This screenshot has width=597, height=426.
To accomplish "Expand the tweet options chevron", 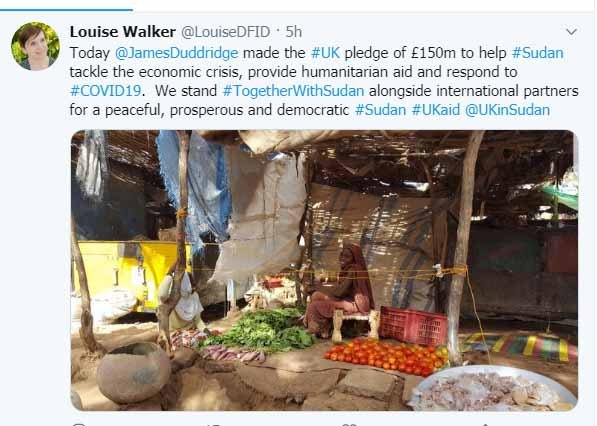I will [x=571, y=32].
